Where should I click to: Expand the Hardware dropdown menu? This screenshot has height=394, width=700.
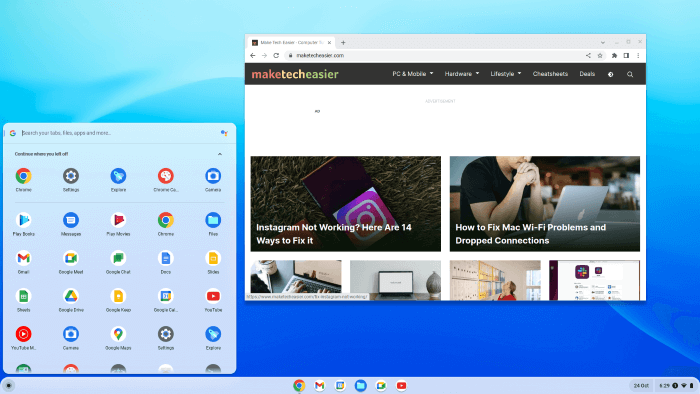tap(462, 74)
